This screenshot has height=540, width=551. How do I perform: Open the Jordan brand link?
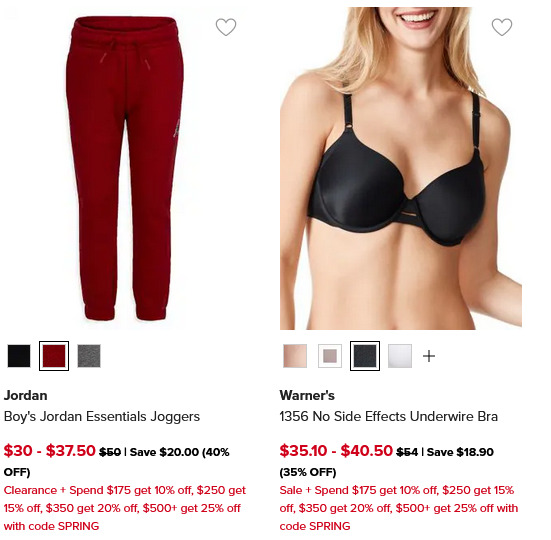(x=25, y=396)
